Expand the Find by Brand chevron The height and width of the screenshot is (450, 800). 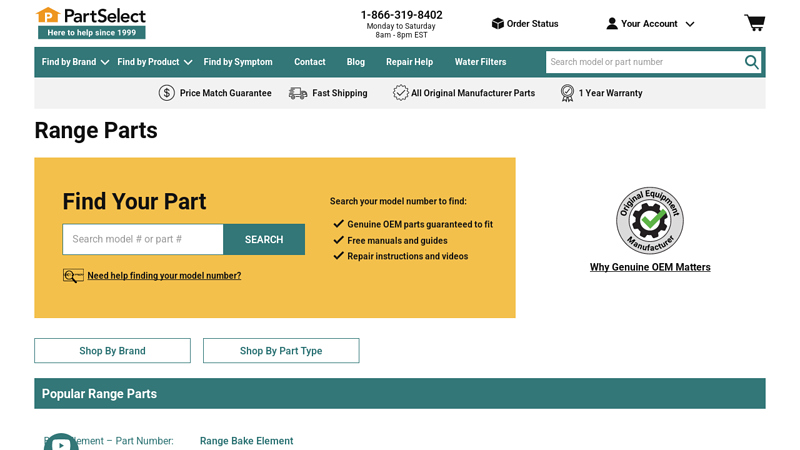105,62
